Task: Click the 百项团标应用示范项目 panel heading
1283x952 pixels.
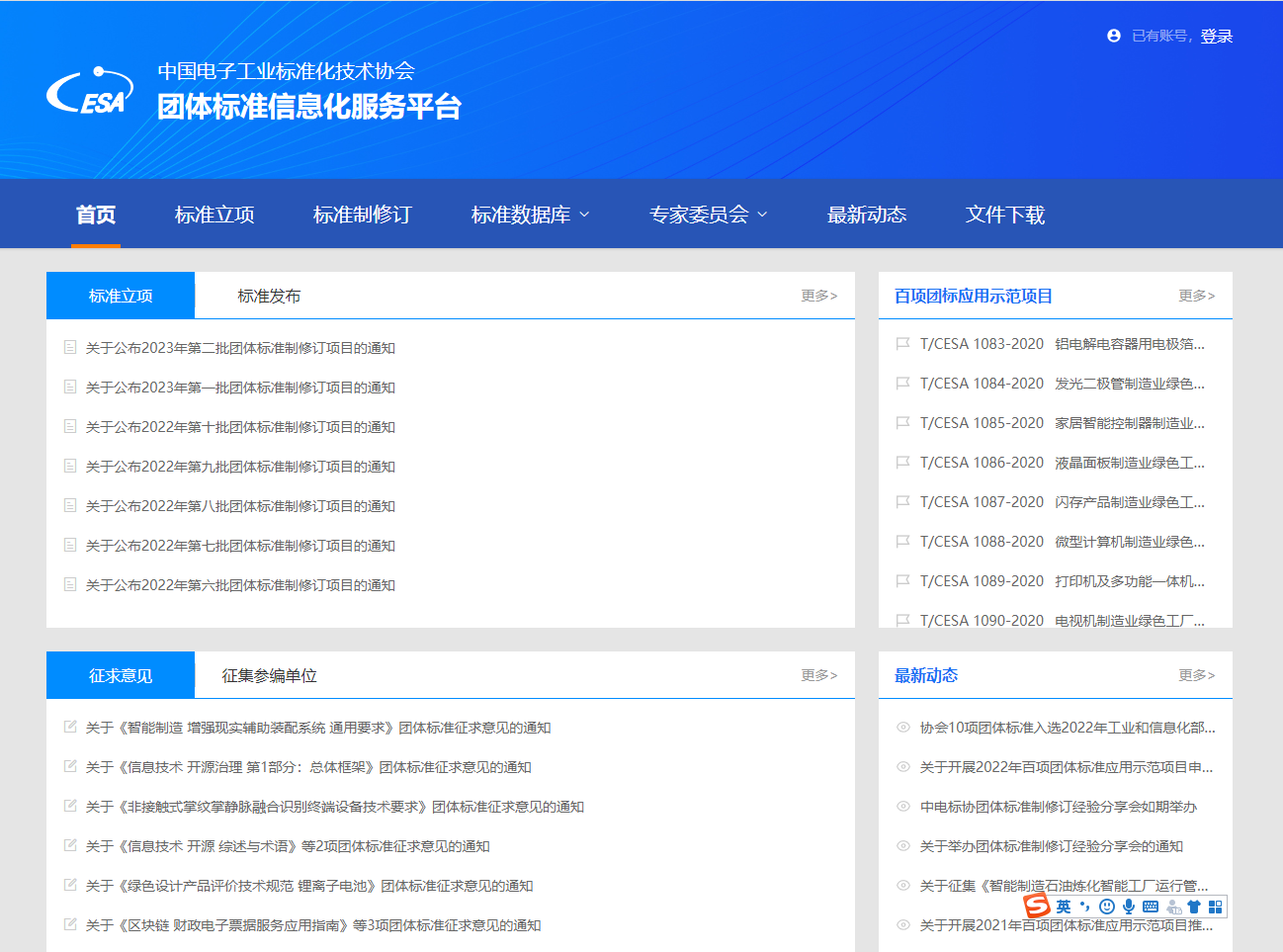Action: tap(974, 296)
